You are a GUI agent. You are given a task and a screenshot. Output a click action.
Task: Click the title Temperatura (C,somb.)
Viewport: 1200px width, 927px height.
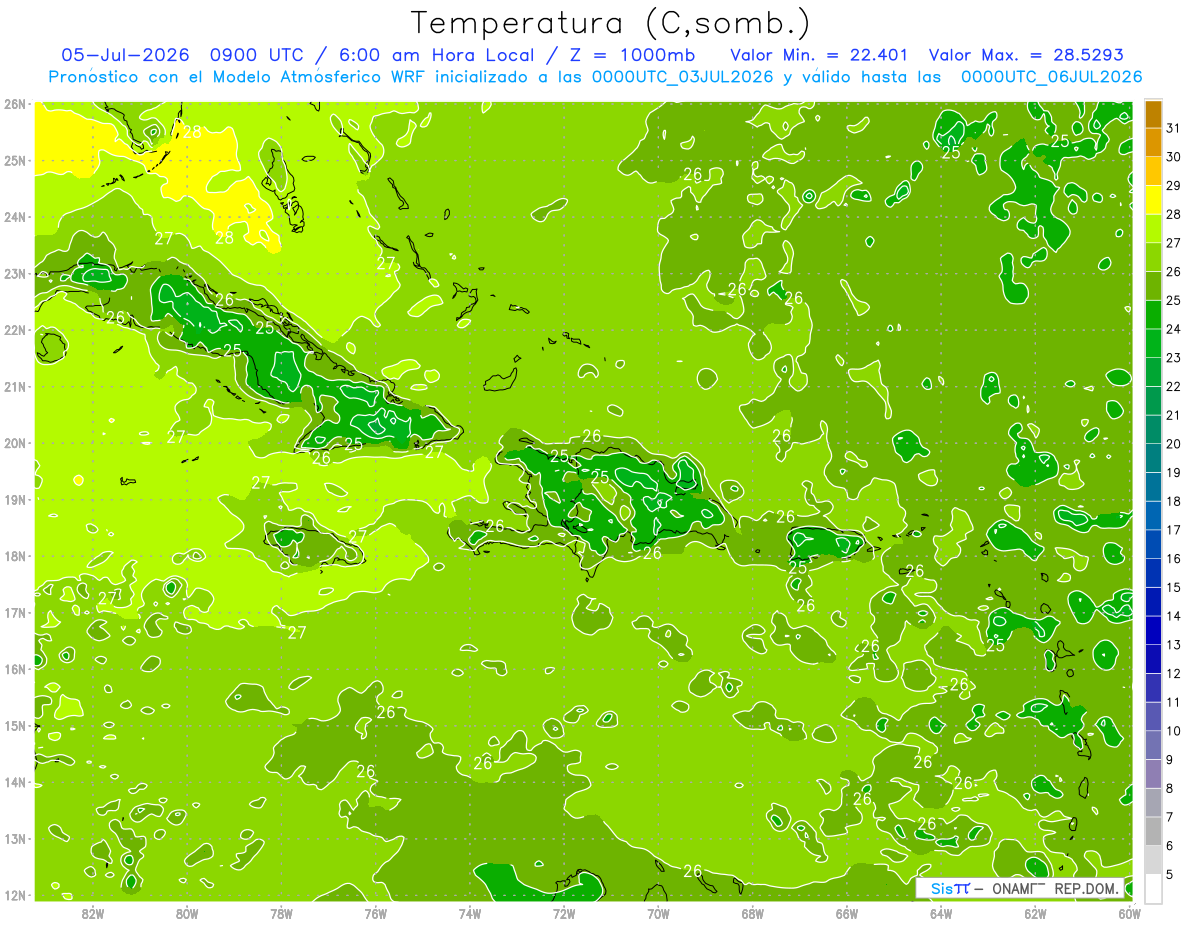611,23
